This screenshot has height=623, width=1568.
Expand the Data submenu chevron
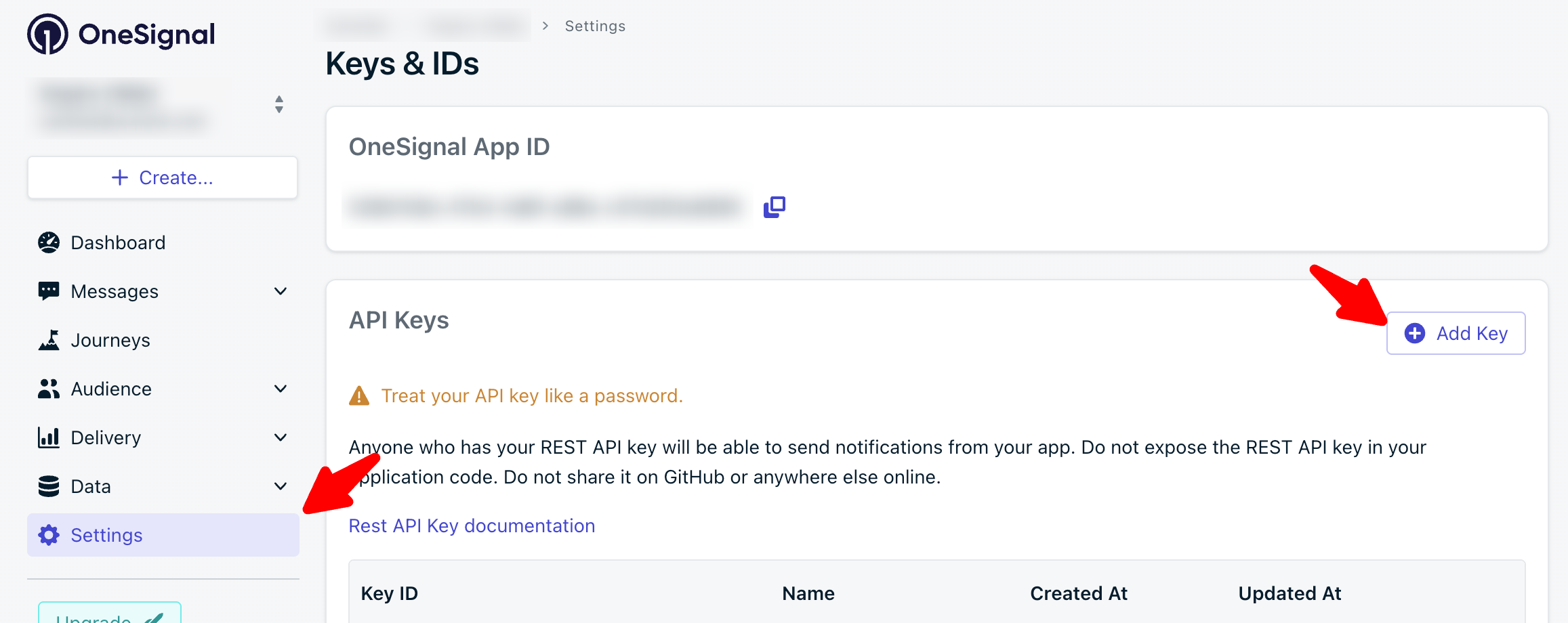[x=281, y=486]
